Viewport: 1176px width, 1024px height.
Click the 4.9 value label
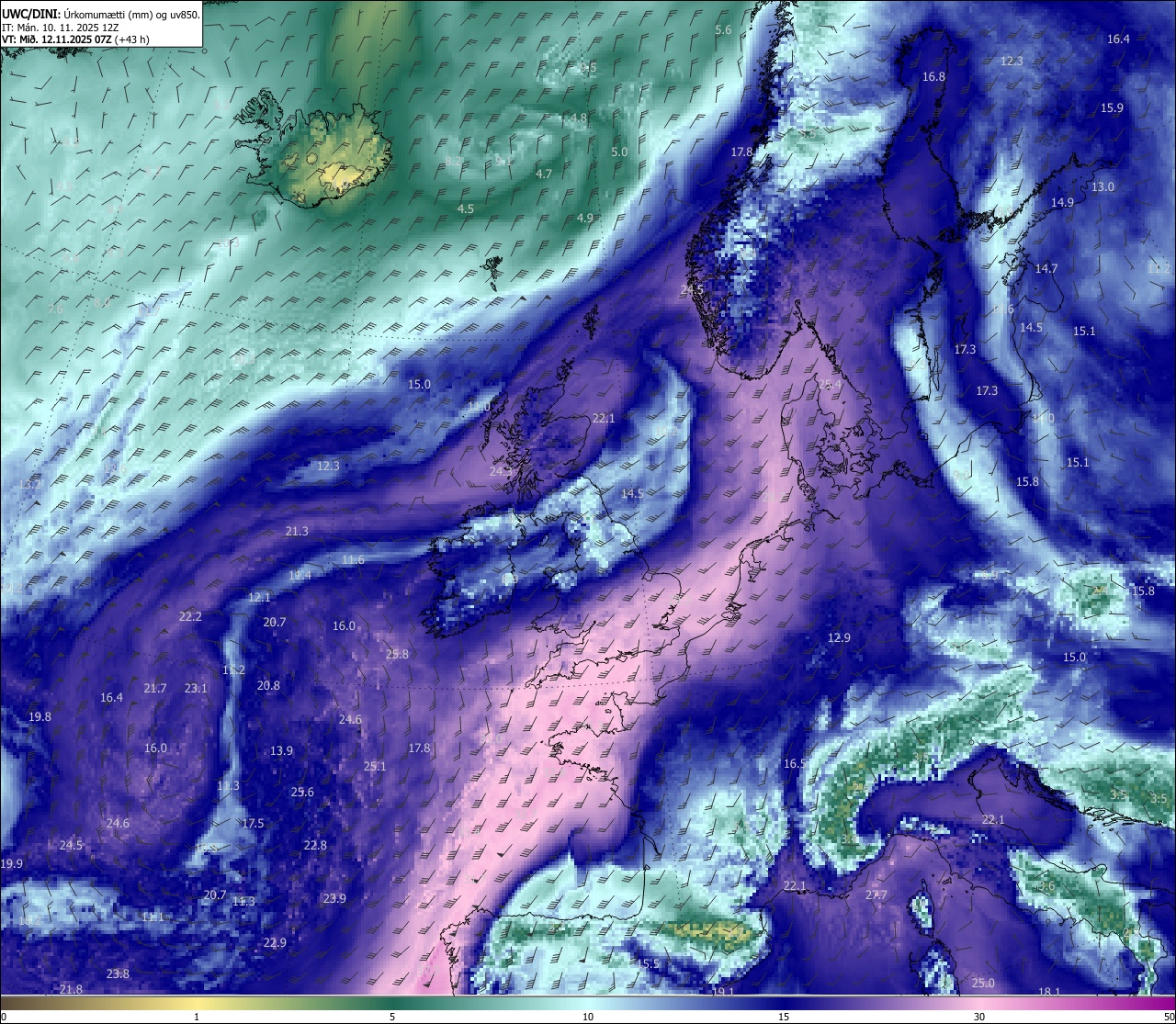(x=585, y=219)
